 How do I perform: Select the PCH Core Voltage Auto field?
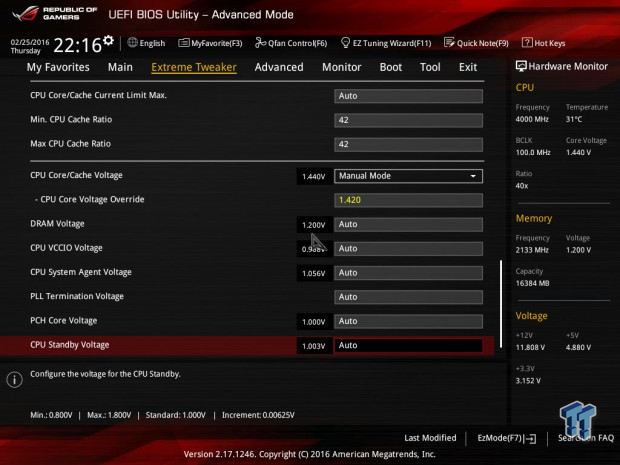(408, 321)
